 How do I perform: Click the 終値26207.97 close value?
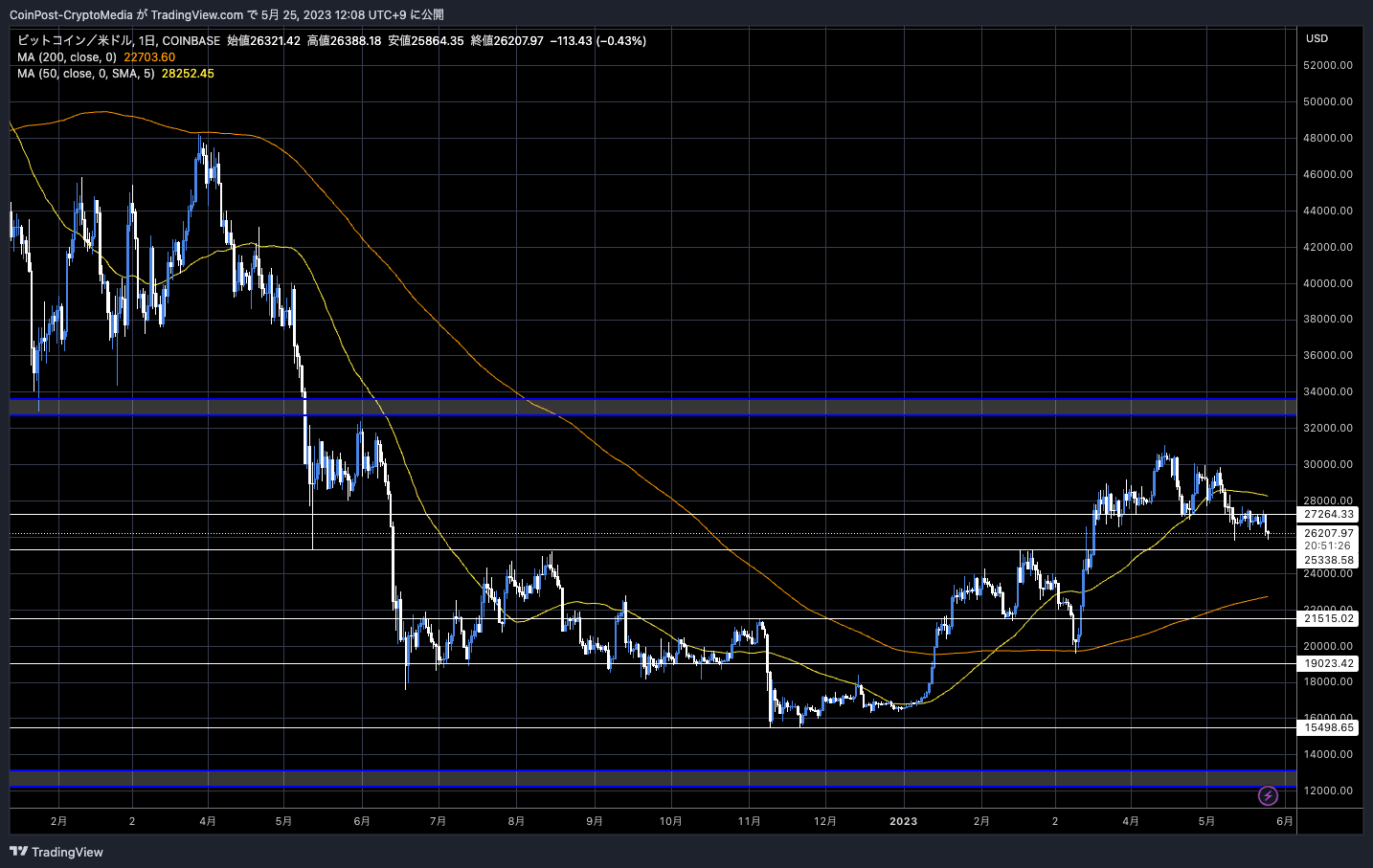click(506, 41)
